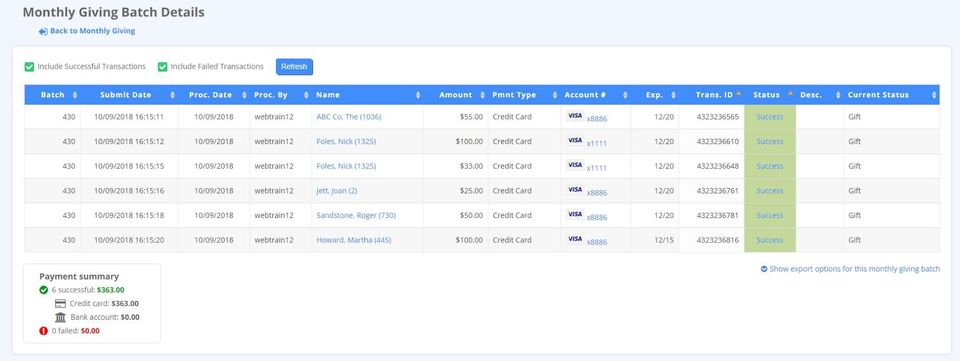Click the $363.00 successful total
The height and width of the screenshot is (361, 960).
click(111, 290)
